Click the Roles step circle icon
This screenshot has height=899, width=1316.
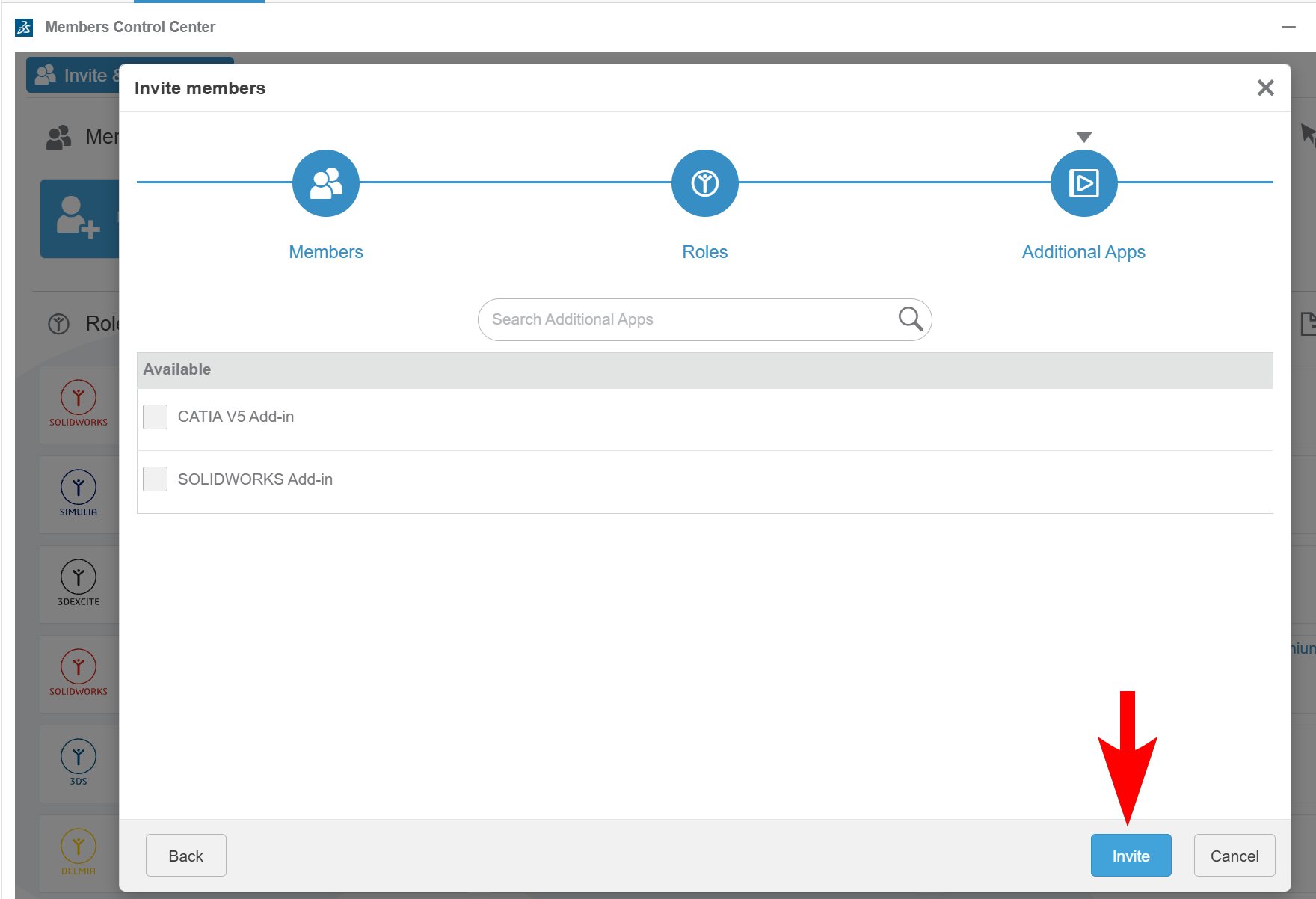pos(705,183)
